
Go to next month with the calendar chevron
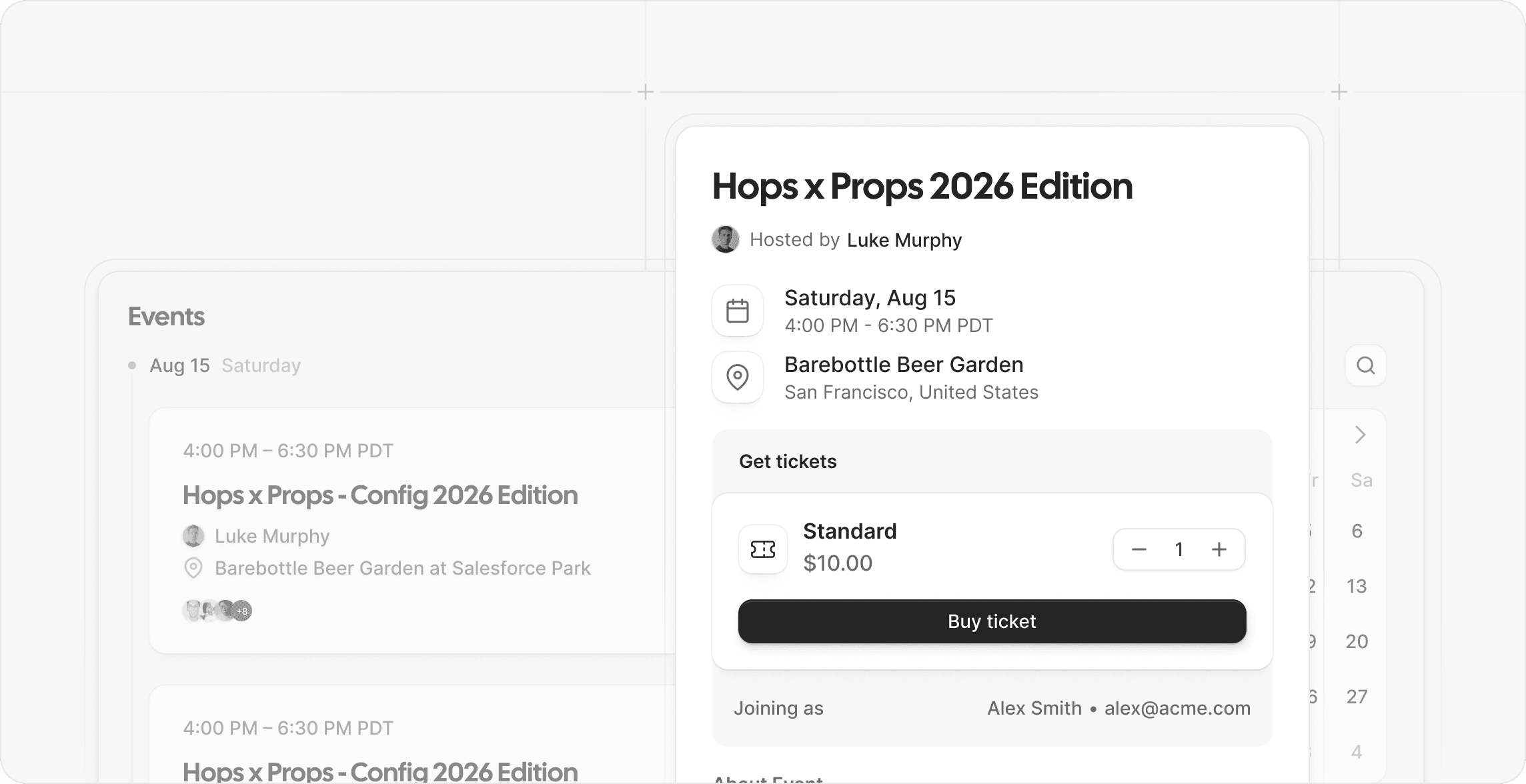tap(1361, 435)
